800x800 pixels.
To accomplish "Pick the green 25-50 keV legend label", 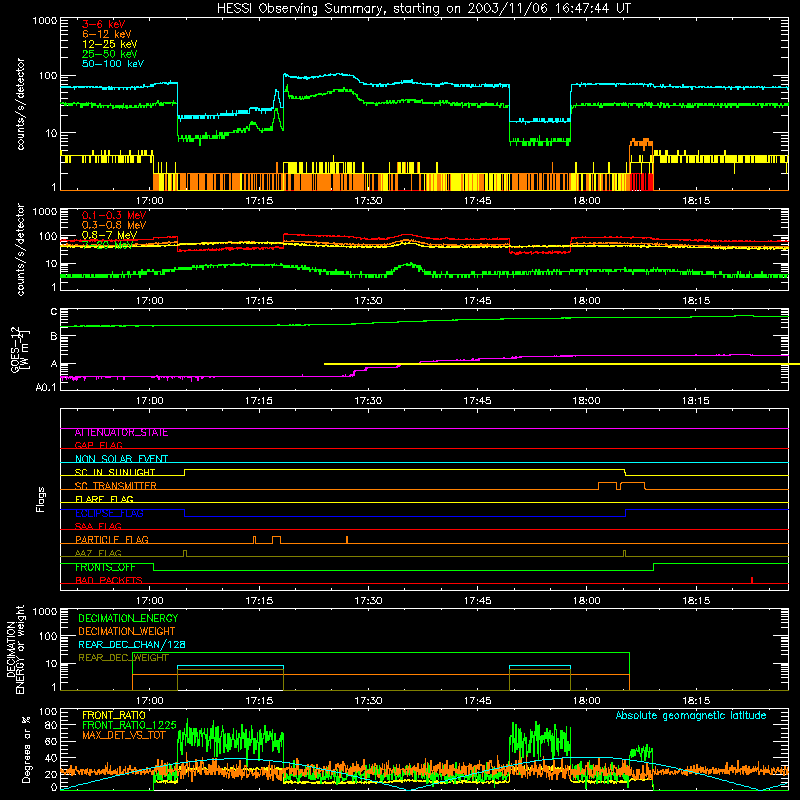I will pos(110,54).
